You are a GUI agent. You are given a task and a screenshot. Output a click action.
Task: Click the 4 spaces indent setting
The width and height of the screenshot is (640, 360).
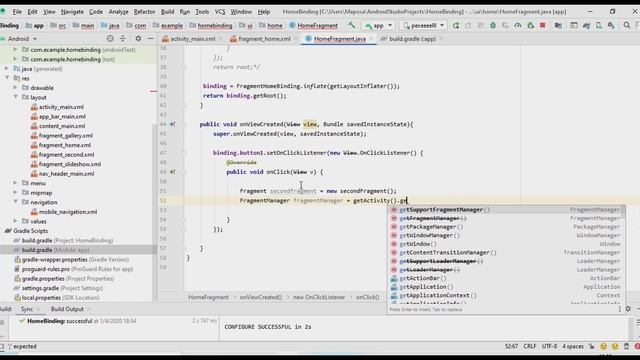coord(573,346)
